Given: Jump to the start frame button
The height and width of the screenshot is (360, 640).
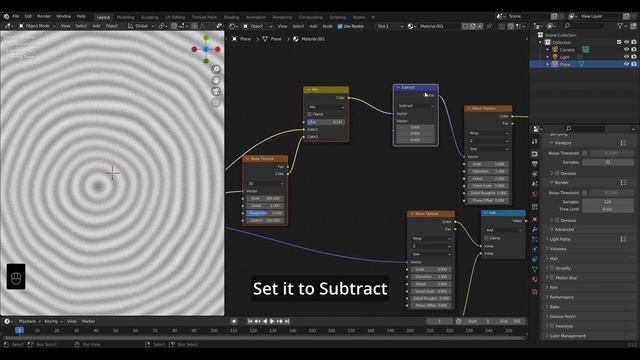Looking at the screenshot, I should (x=250, y=322).
